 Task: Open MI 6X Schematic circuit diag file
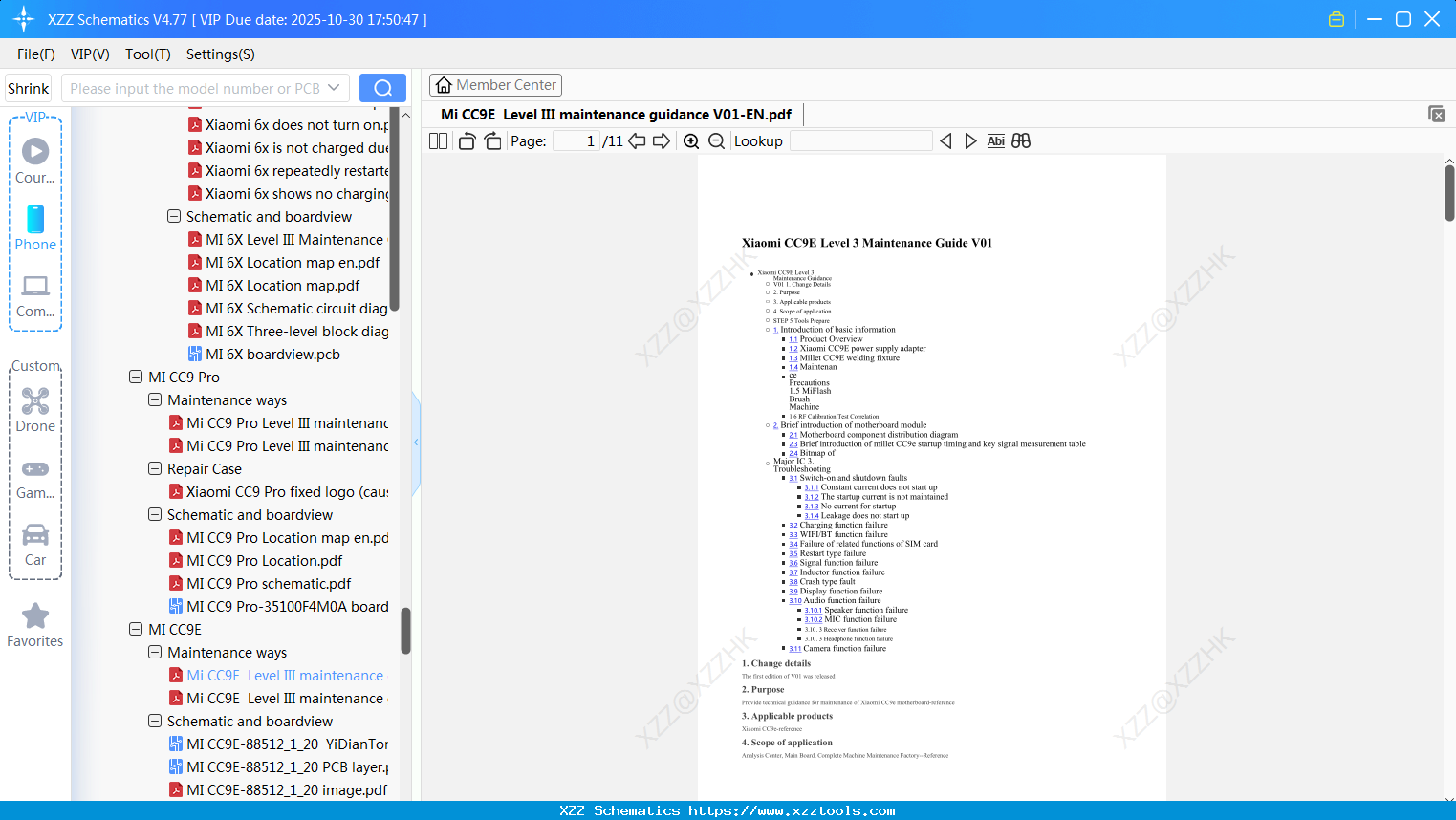coord(297,308)
